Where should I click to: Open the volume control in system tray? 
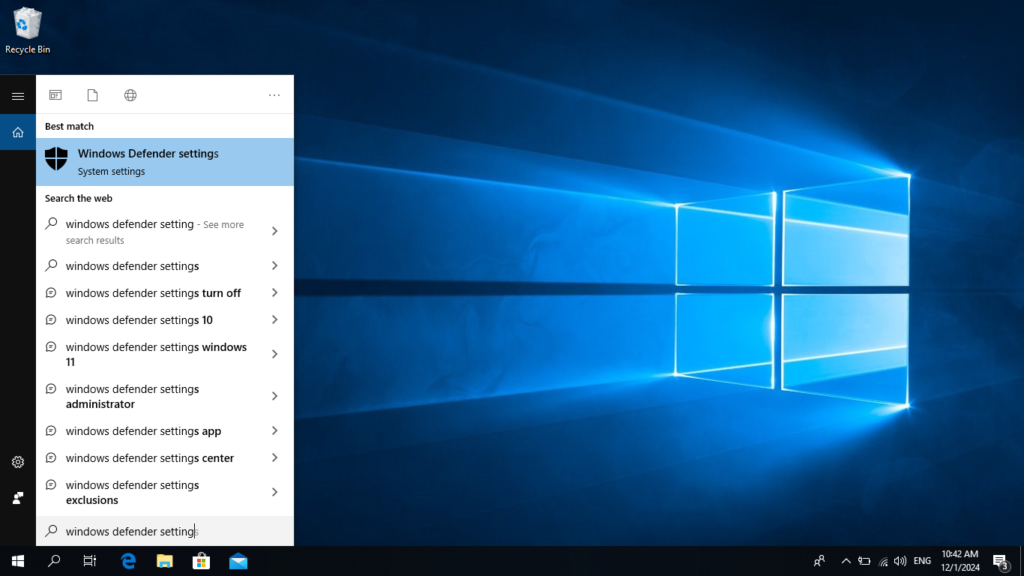point(900,561)
